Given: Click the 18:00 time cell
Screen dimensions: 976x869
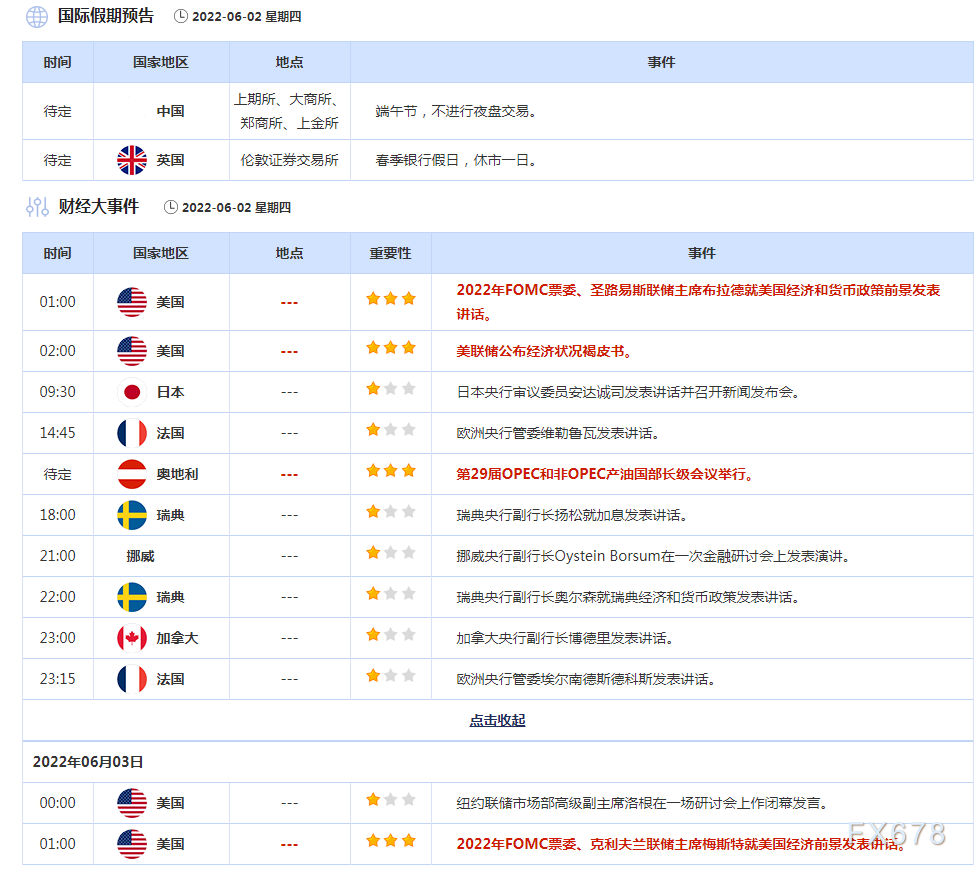Looking at the screenshot, I should tap(57, 515).
